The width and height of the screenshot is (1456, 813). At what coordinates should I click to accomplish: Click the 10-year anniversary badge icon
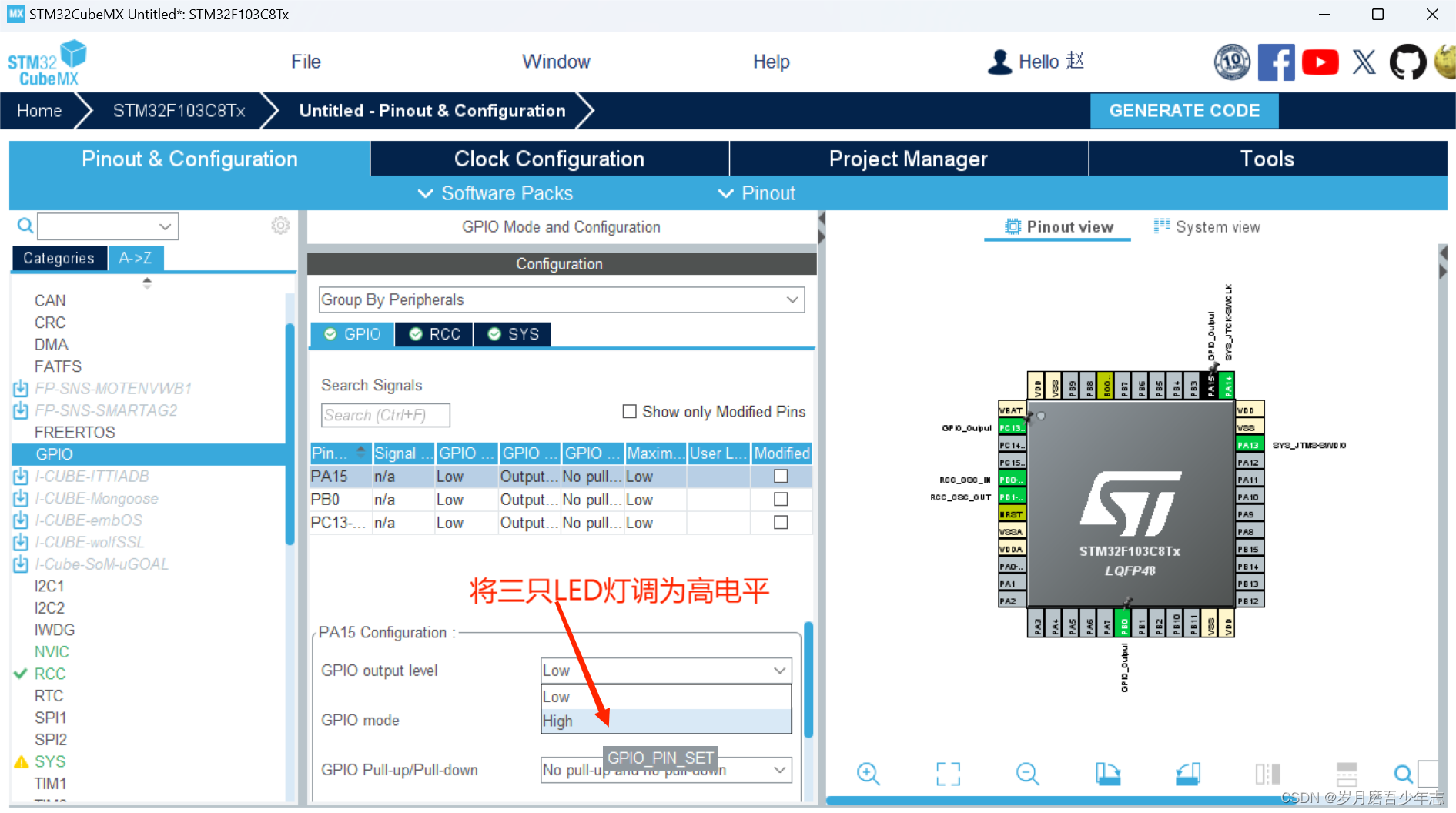[1232, 62]
